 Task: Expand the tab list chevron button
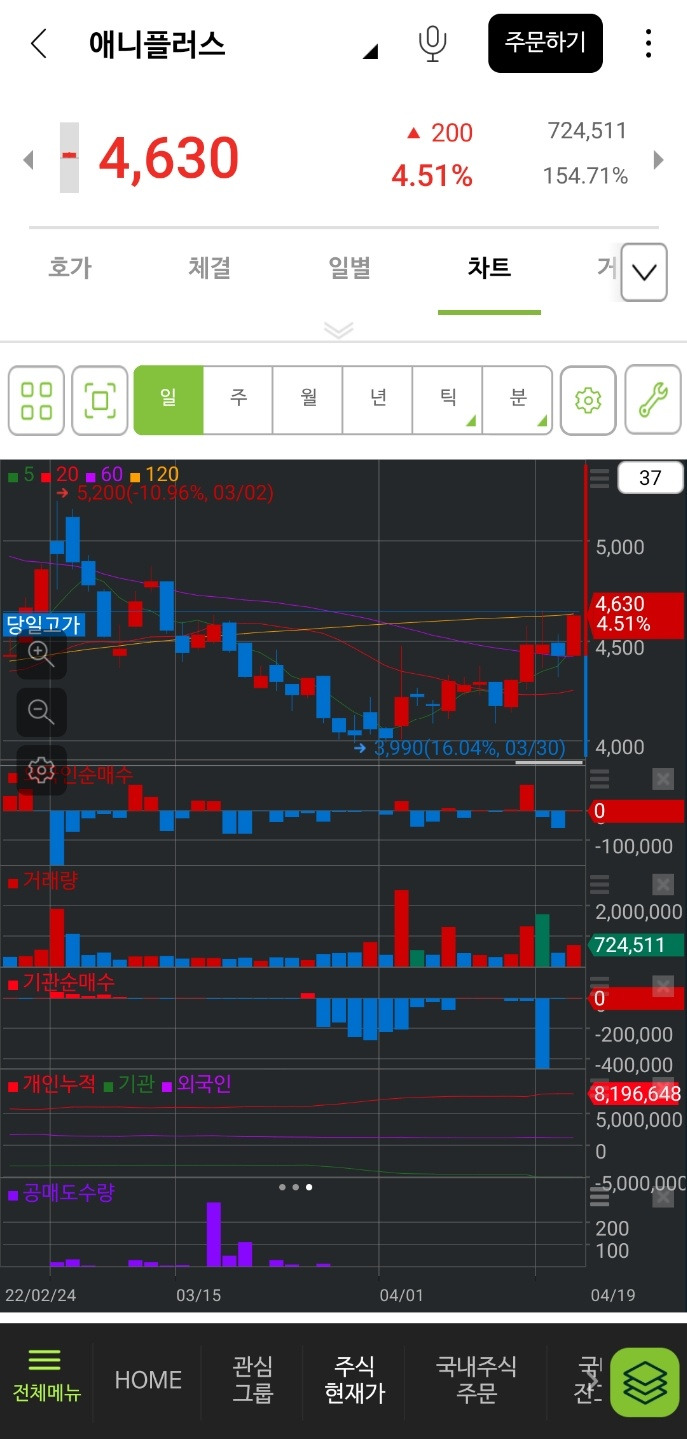click(x=644, y=272)
